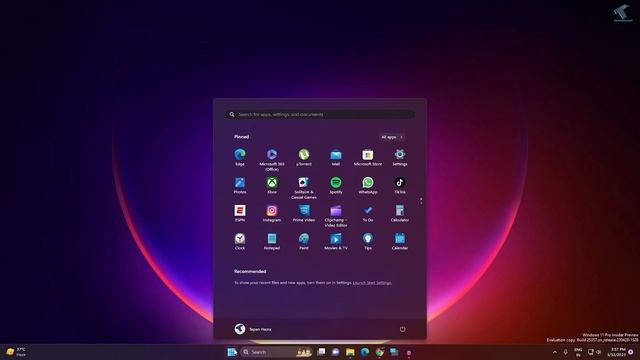
Task: Open the Chat icon on the taskbar
Action: pos(336,352)
